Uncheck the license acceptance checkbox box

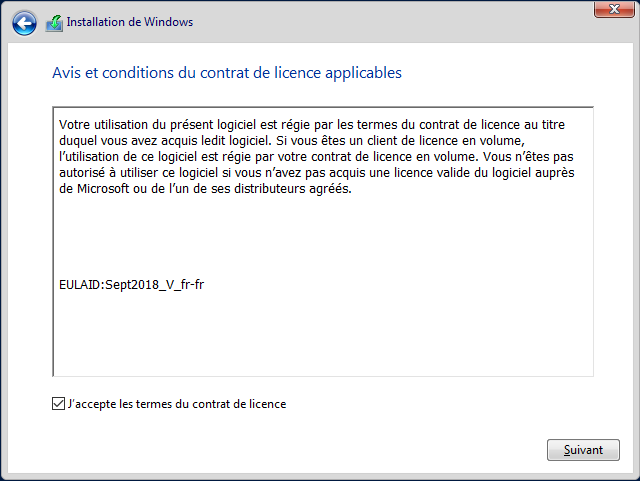pyautogui.click(x=58, y=404)
